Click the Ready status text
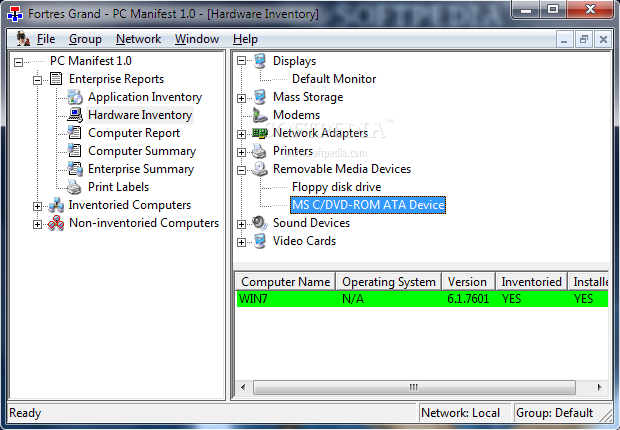The height and width of the screenshot is (430, 620). coord(25,413)
